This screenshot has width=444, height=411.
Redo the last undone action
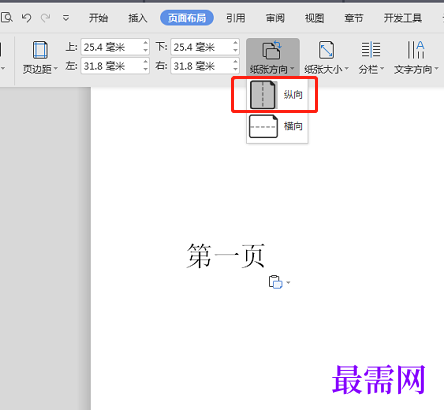[45, 17]
